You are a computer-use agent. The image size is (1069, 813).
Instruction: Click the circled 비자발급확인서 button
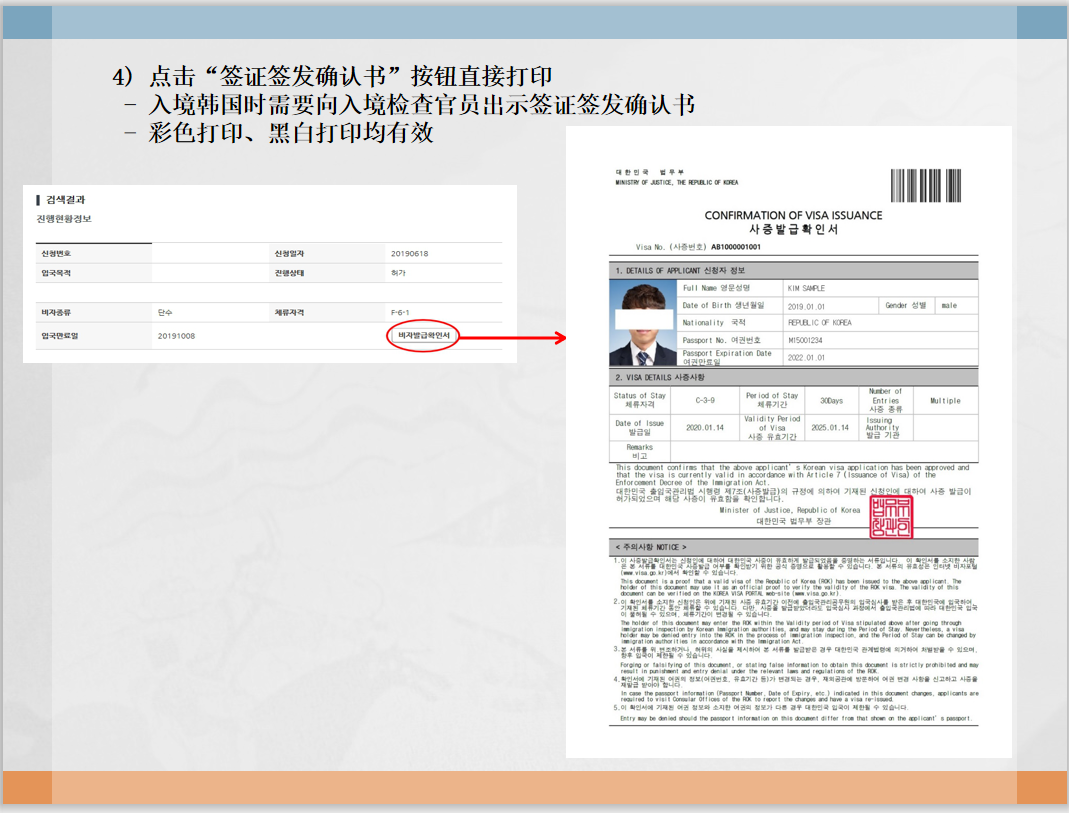tap(423, 335)
